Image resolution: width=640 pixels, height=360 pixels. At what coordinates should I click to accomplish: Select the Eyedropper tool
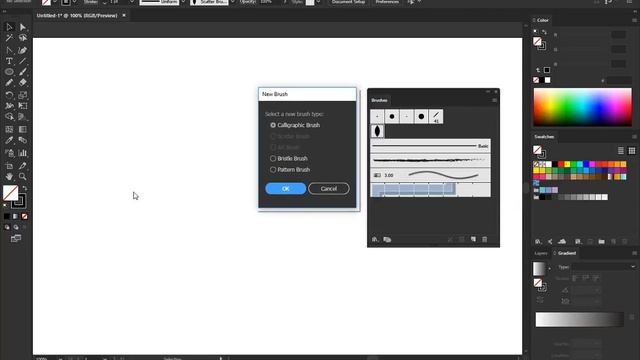[x=9, y=140]
